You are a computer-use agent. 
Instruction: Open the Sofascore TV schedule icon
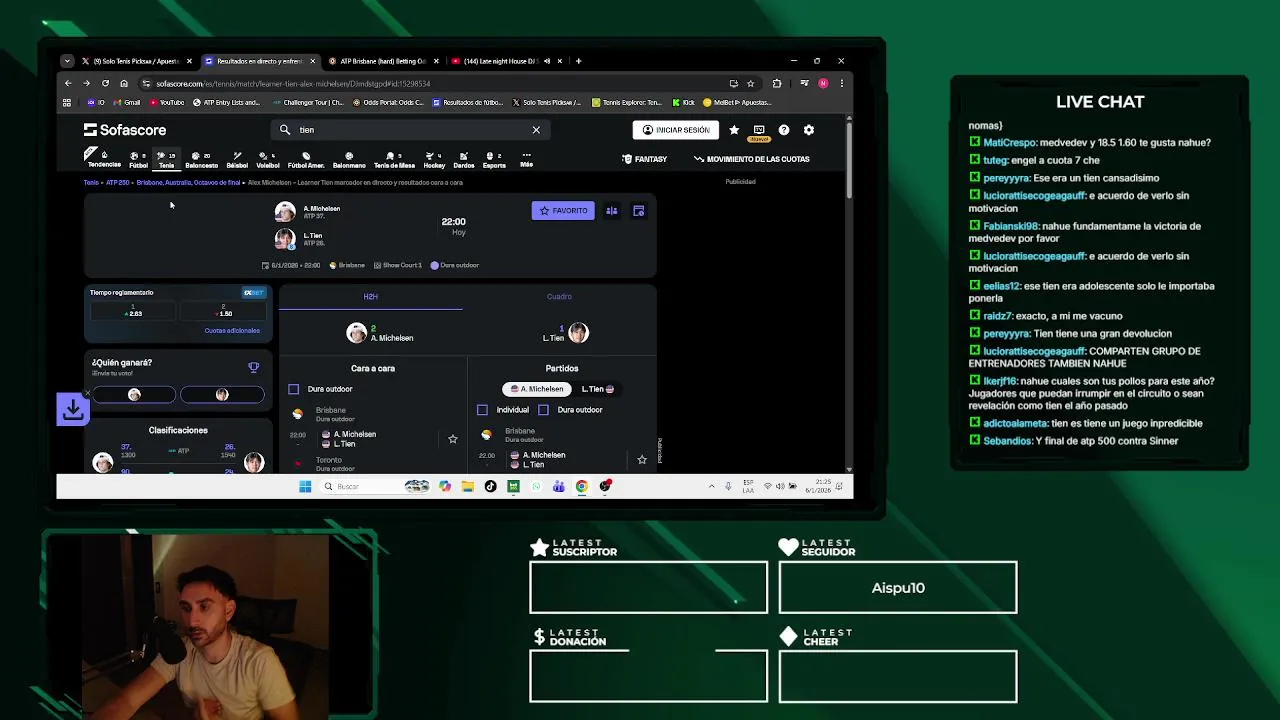tap(759, 130)
